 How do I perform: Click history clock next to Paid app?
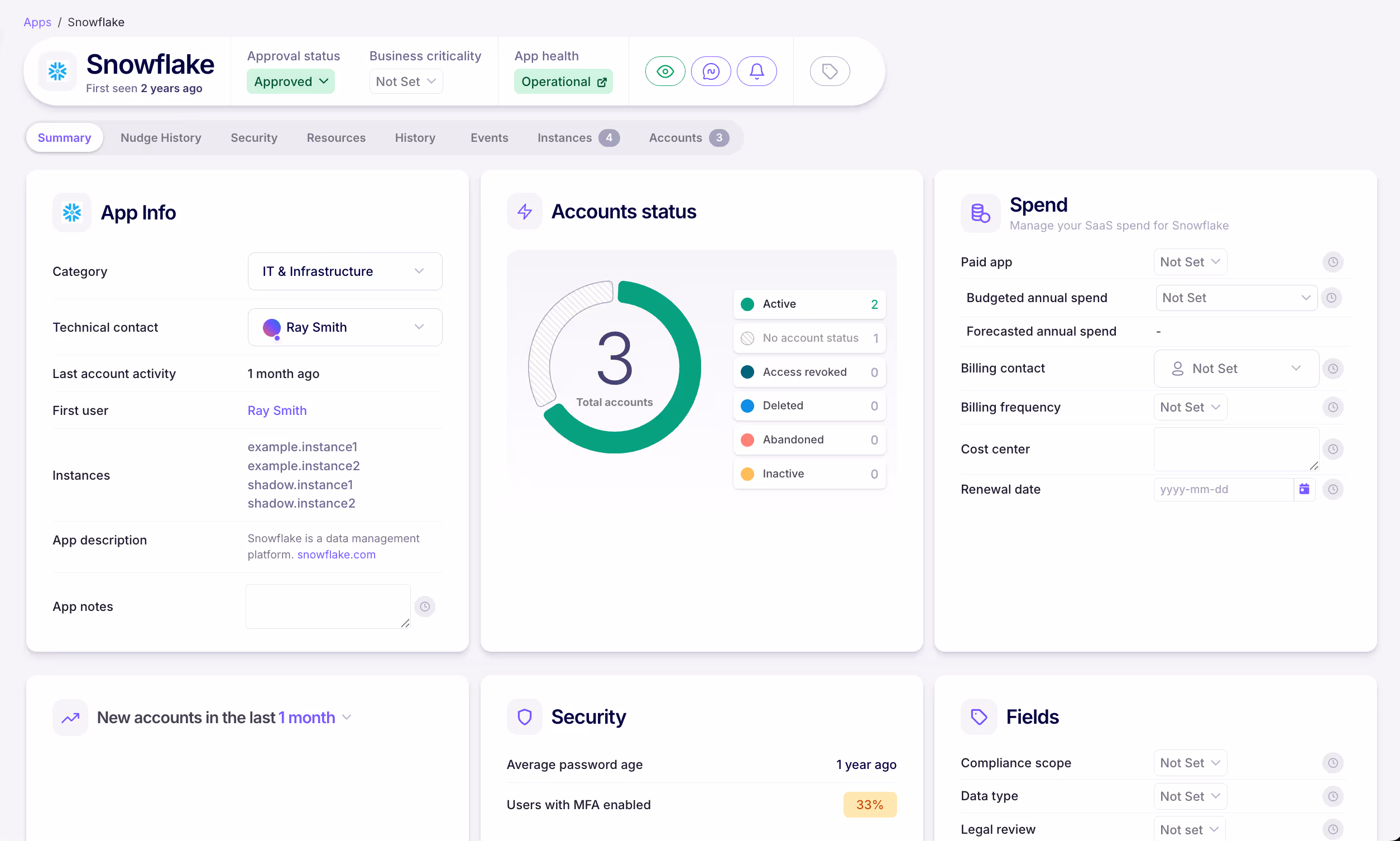pyautogui.click(x=1333, y=262)
